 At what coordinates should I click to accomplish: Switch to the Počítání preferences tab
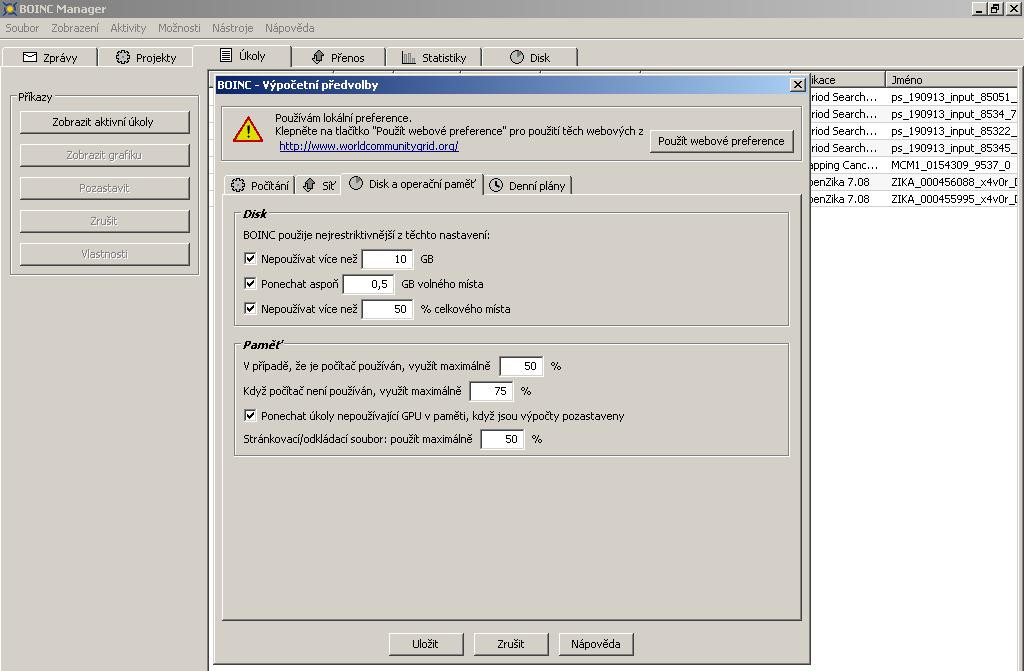(x=259, y=186)
